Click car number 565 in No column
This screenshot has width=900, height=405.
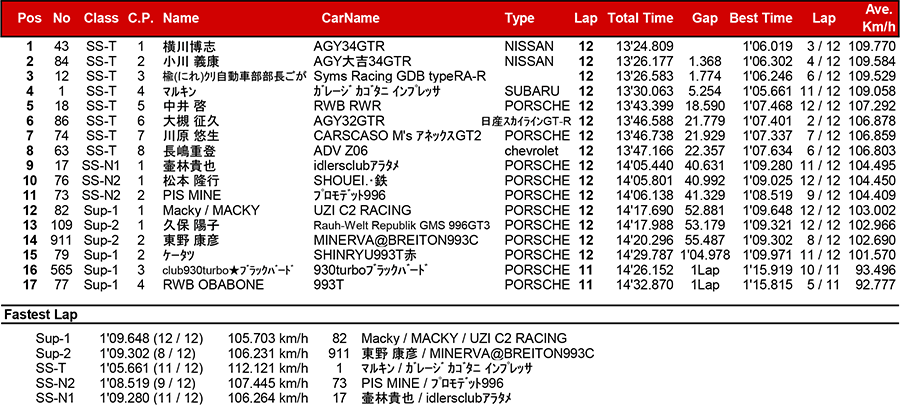[61, 270]
